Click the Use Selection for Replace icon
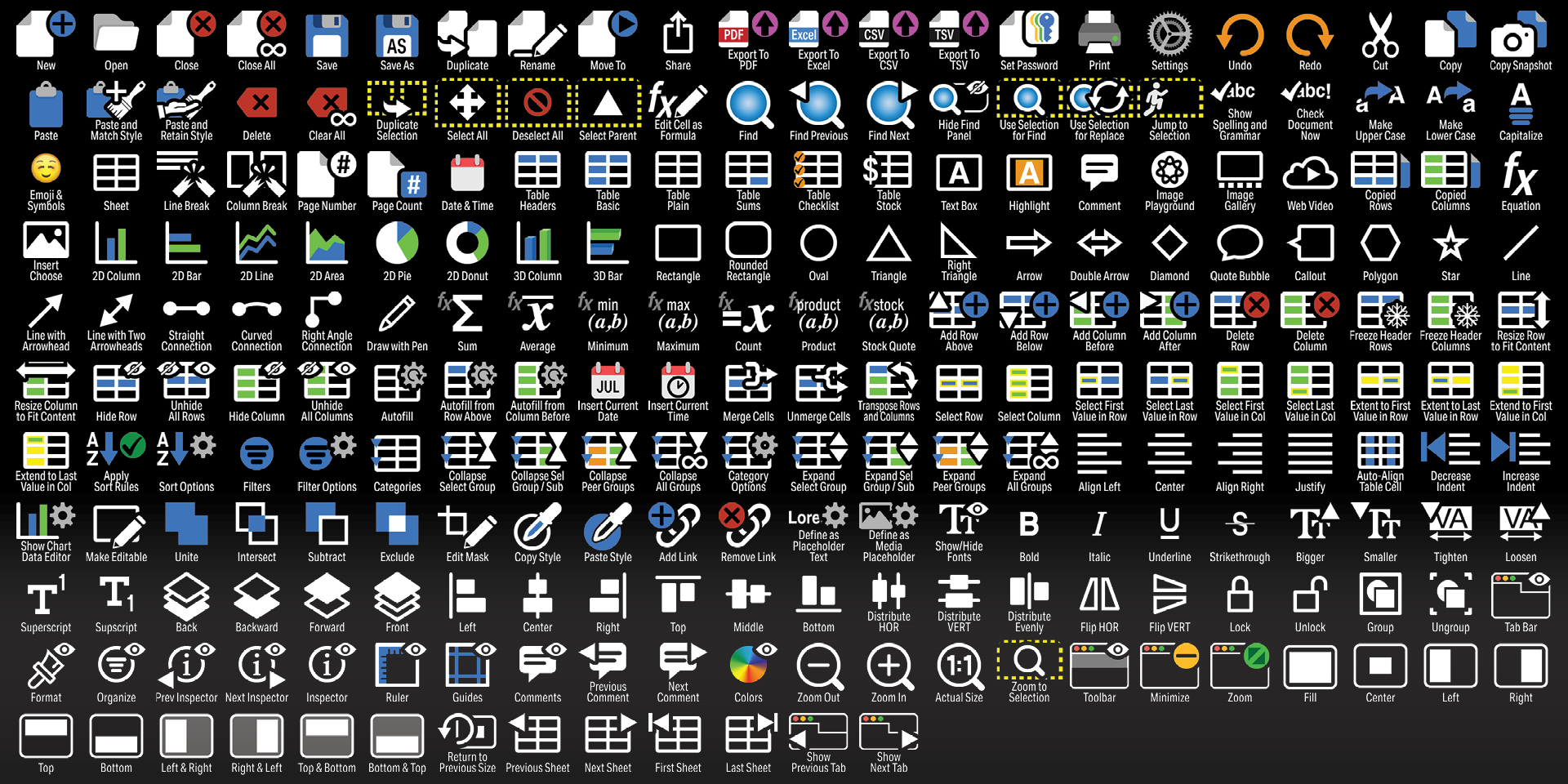The height and width of the screenshot is (784, 1568). click(1099, 99)
